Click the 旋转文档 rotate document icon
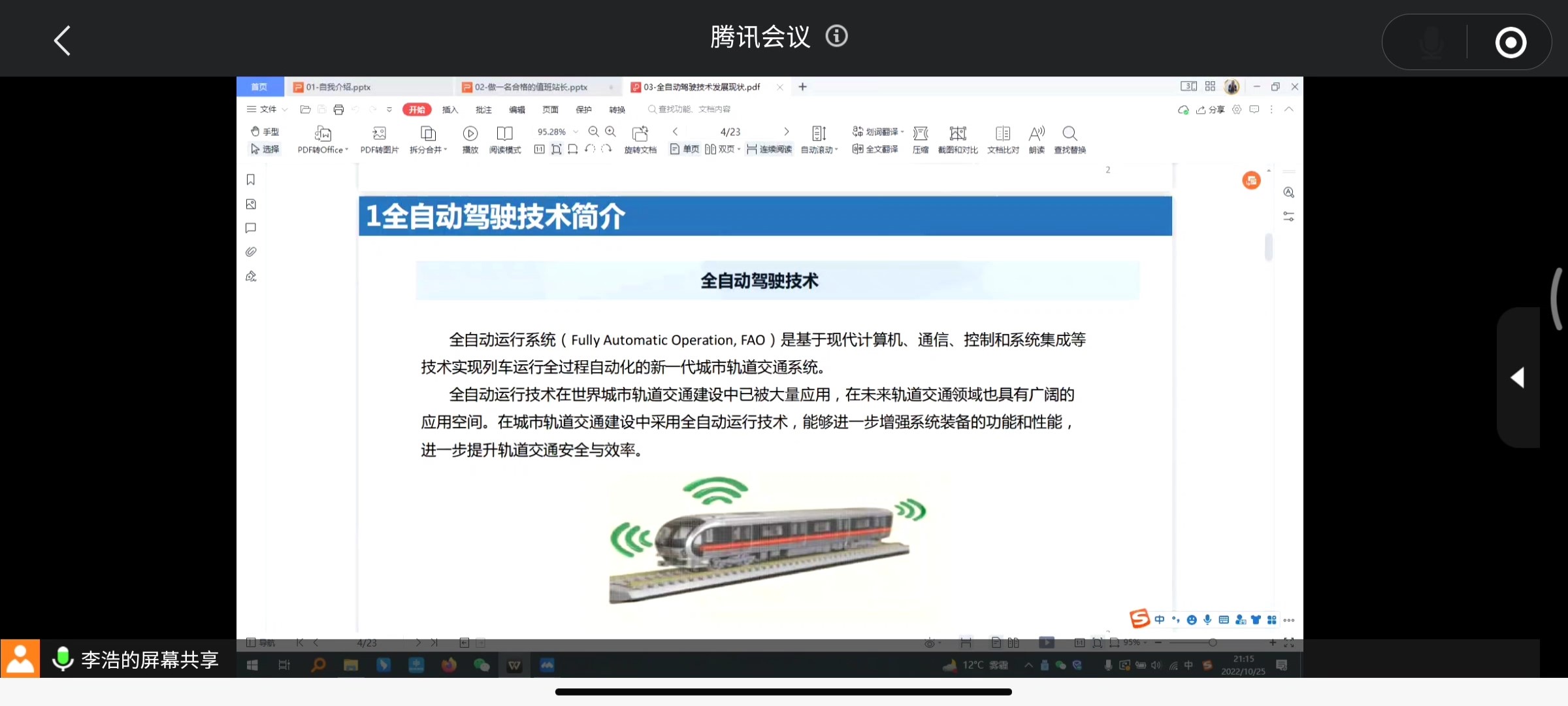The image size is (1568, 706). (x=640, y=134)
